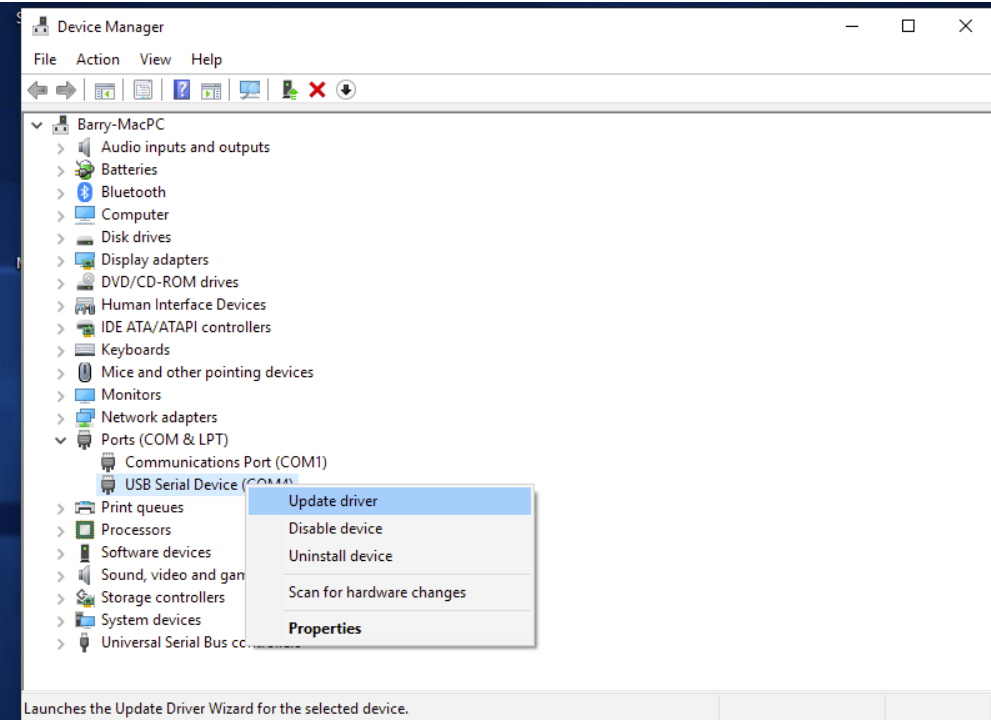Expand the Display adapters category
This screenshot has width=991, height=720.
[61, 260]
